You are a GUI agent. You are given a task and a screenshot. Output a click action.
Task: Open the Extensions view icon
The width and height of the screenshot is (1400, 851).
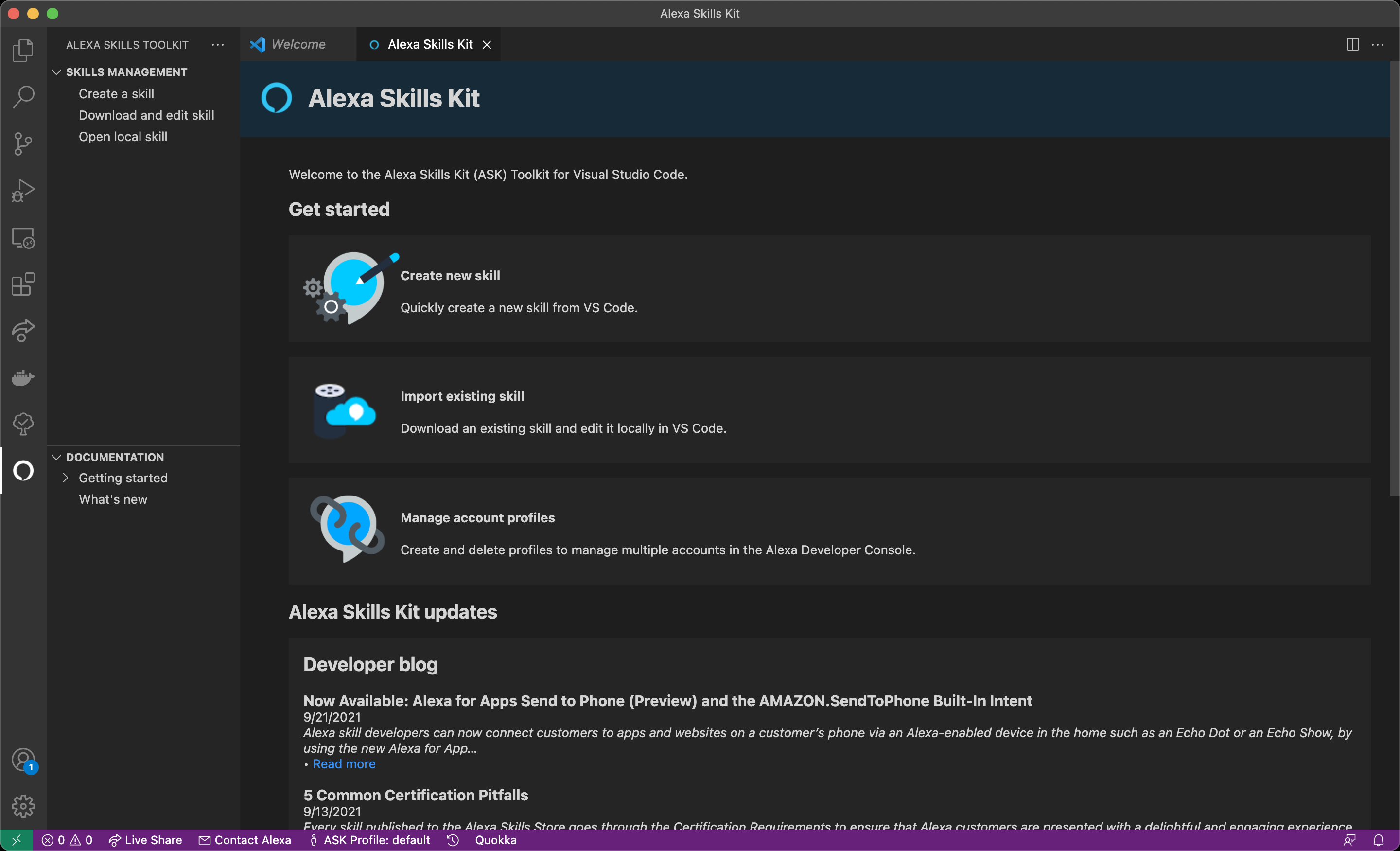(x=23, y=284)
